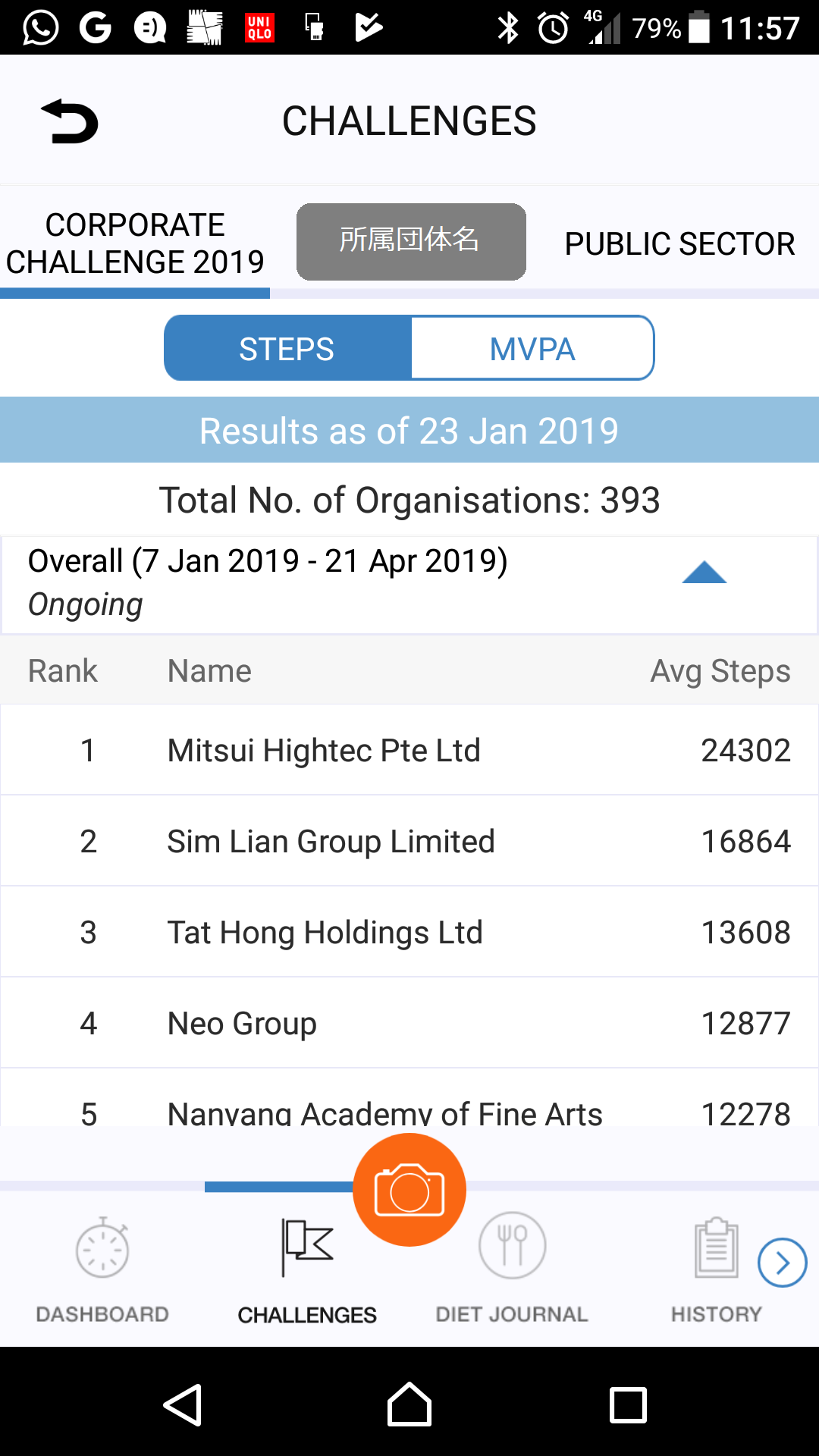Open the orange camera button

409,1190
